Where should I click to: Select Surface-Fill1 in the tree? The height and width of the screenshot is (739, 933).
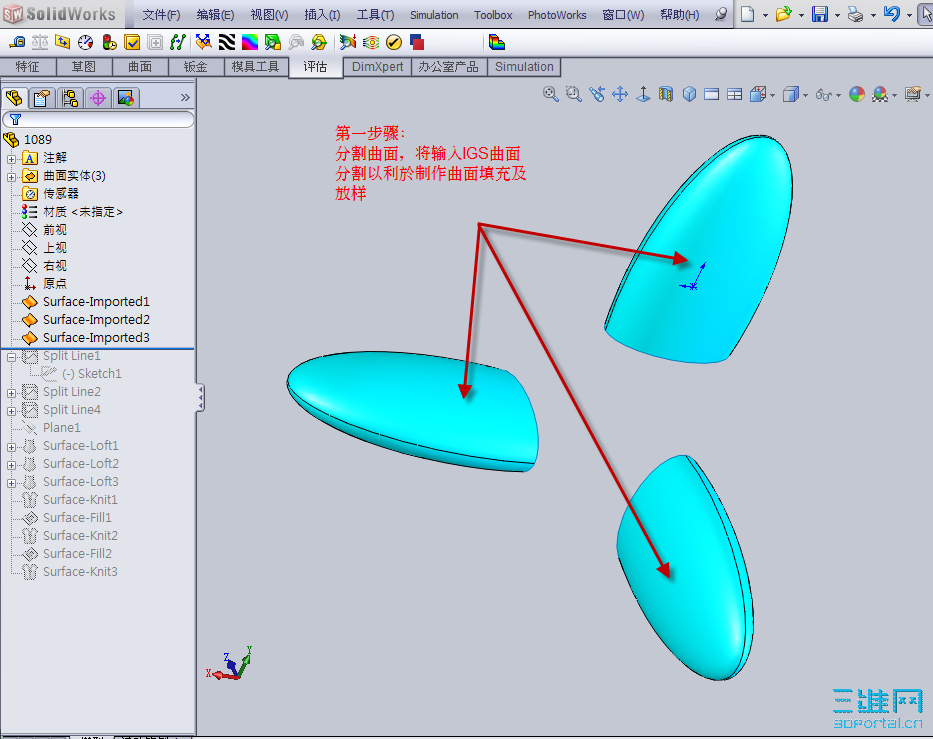(77, 518)
